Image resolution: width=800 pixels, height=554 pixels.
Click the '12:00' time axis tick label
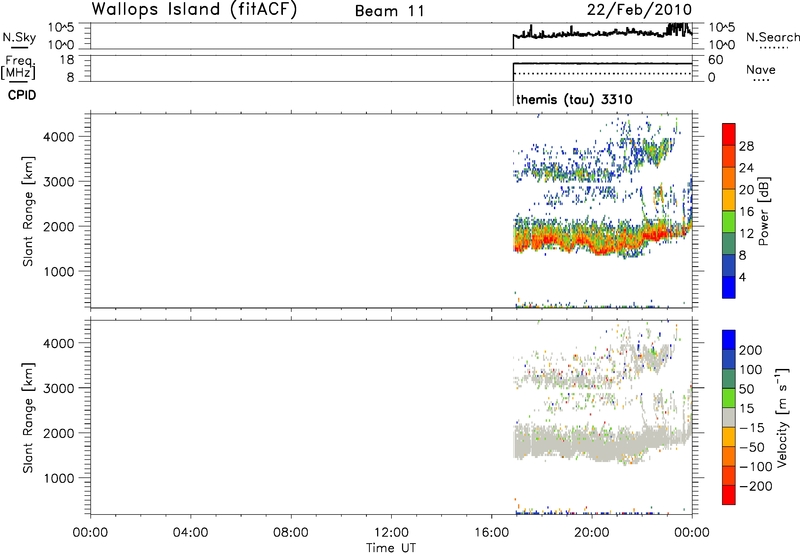tap(391, 532)
